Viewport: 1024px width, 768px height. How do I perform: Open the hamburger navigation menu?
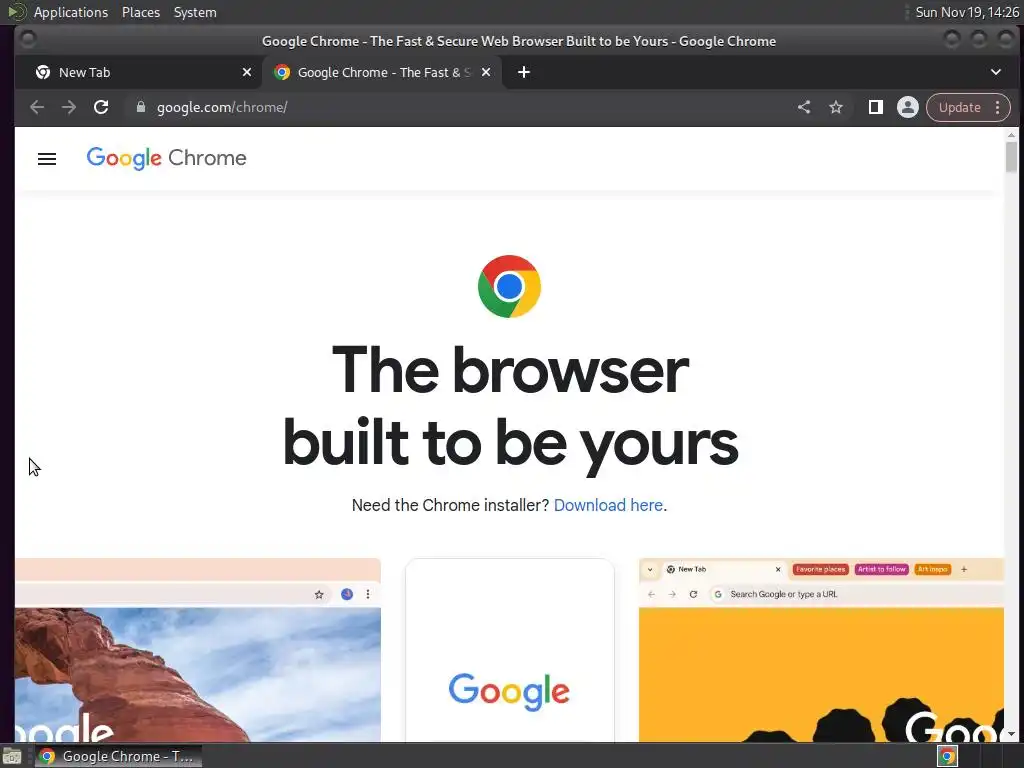[x=47, y=159]
